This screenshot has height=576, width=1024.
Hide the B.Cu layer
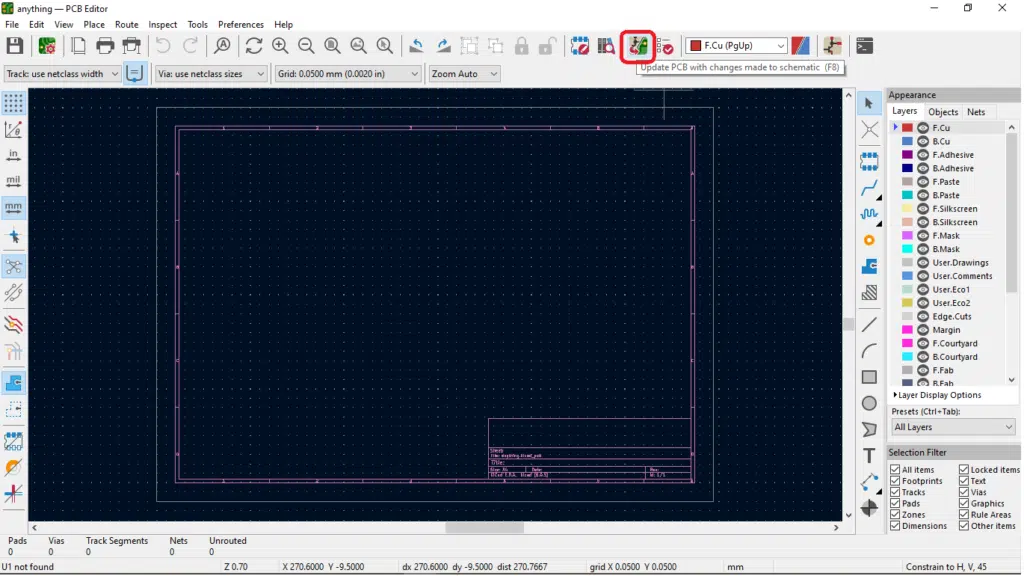coord(923,141)
